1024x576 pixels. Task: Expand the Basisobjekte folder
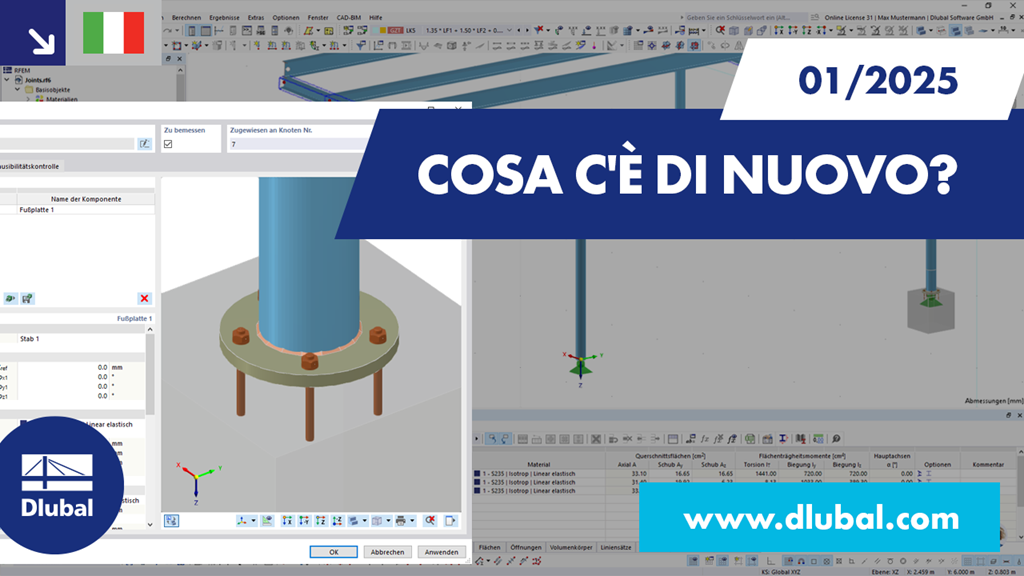18,90
